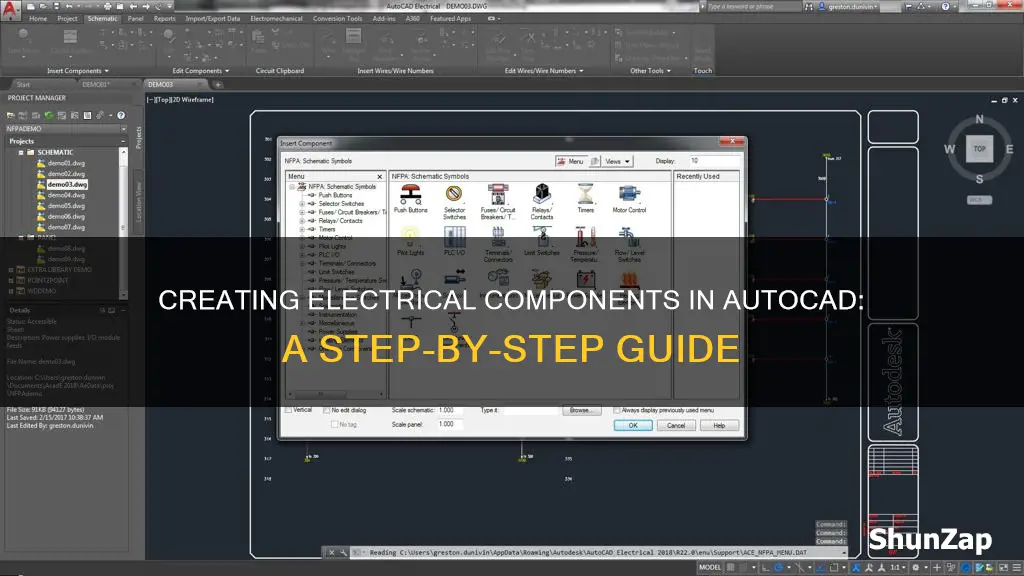Click the N compass direction on ViewCube

(979, 119)
